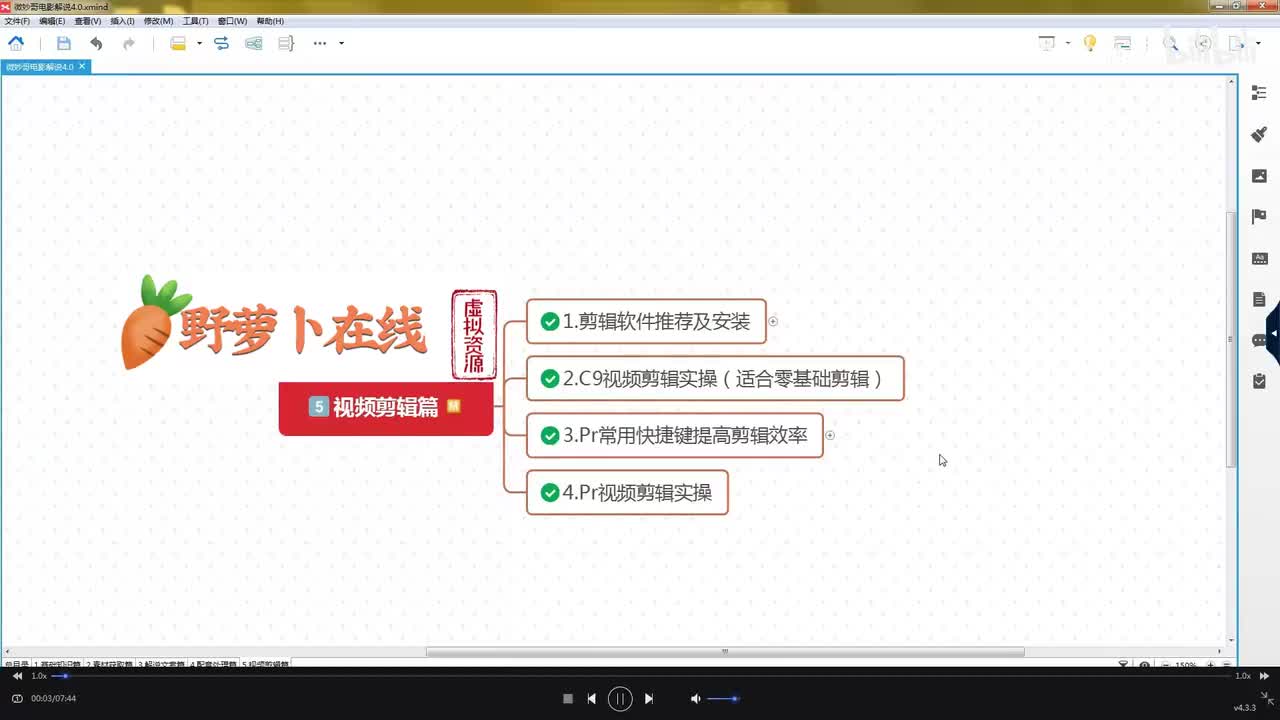Image resolution: width=1280 pixels, height=720 pixels.
Task: Click the export icon in the toolbar
Action: [x=1236, y=43]
